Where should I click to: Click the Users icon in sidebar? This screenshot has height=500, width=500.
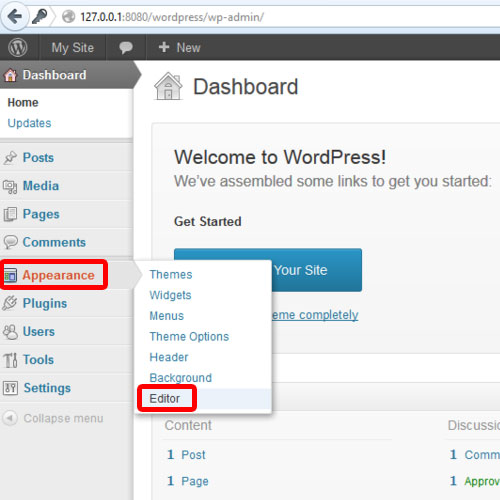pyautogui.click(x=10, y=332)
